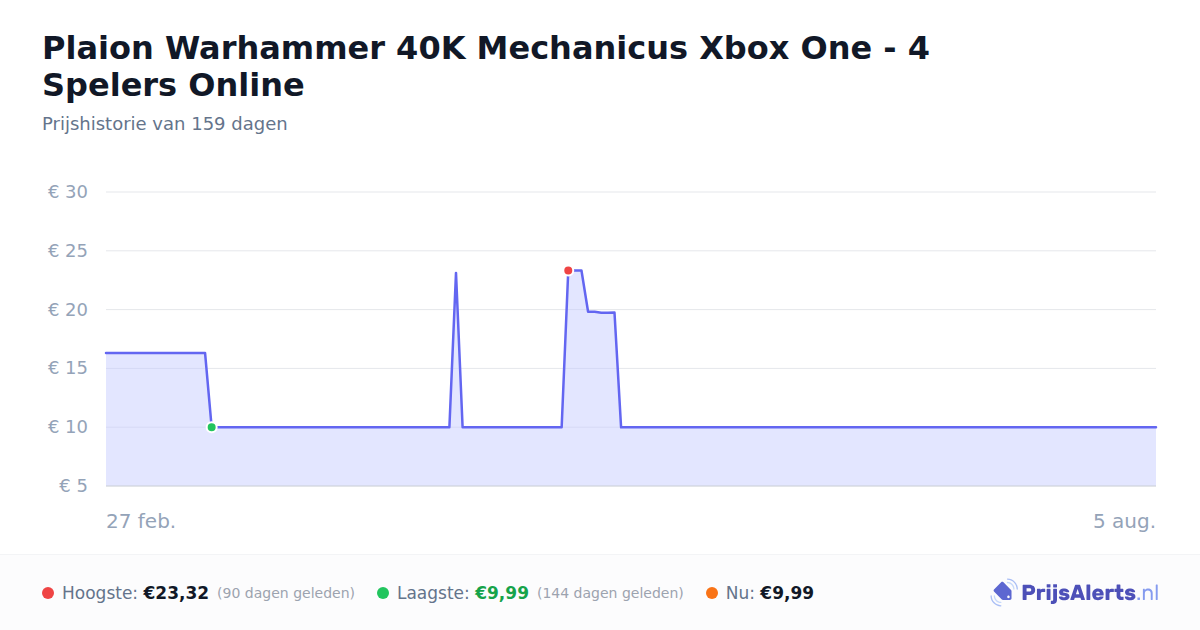Screen dimensions: 1200x630
Task: Click the PrijsAlerts price tag logo icon
Action: click(1003, 593)
